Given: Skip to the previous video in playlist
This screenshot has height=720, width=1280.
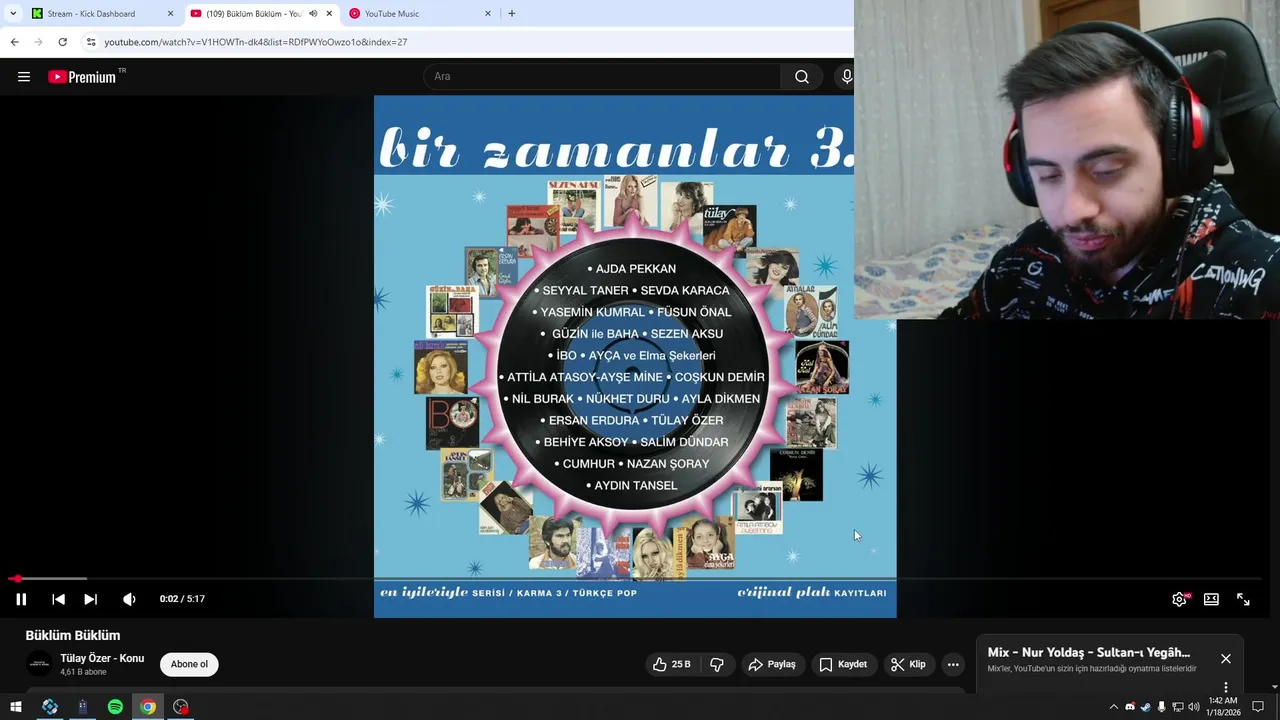Looking at the screenshot, I should pyautogui.click(x=58, y=599).
